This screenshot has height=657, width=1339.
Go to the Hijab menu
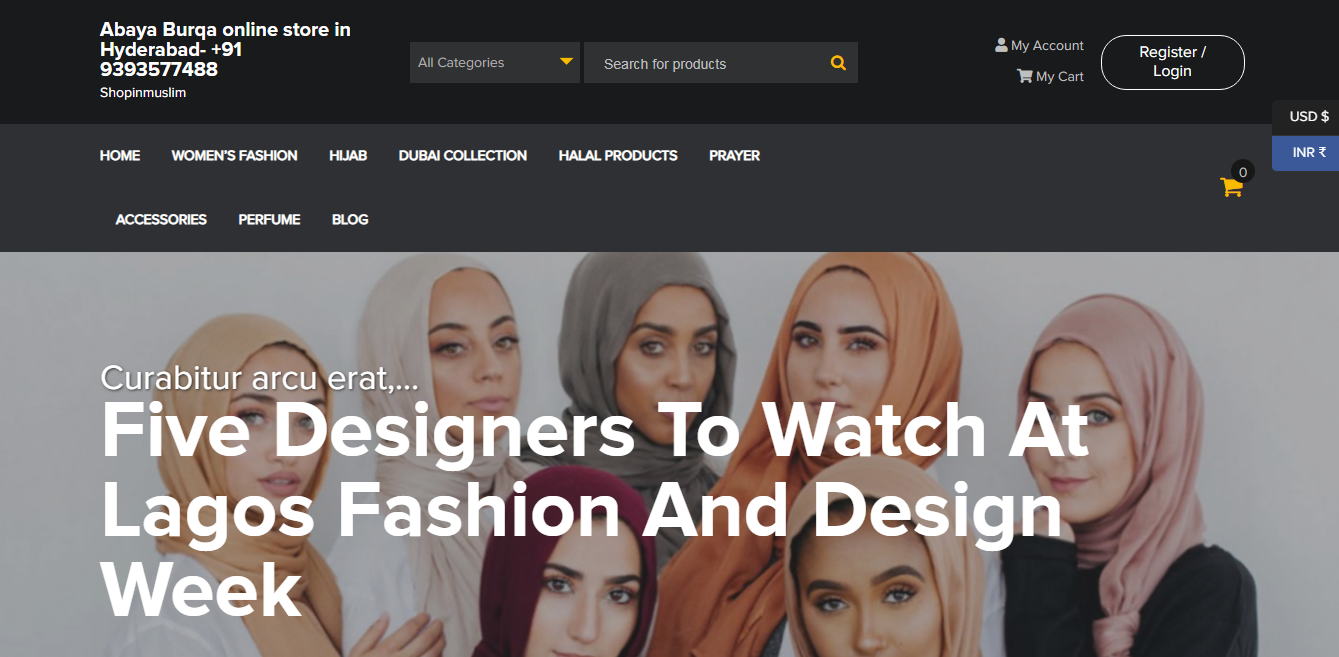348,156
